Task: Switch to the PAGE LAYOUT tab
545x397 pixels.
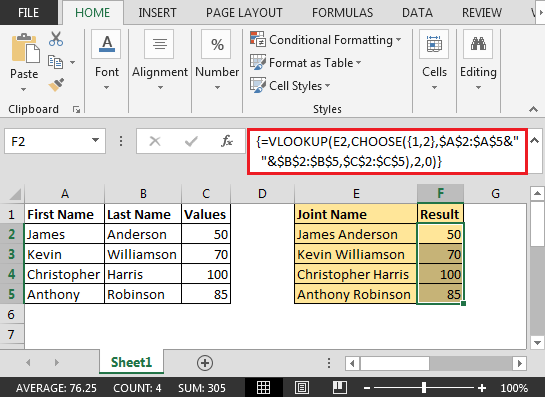Action: tap(244, 13)
